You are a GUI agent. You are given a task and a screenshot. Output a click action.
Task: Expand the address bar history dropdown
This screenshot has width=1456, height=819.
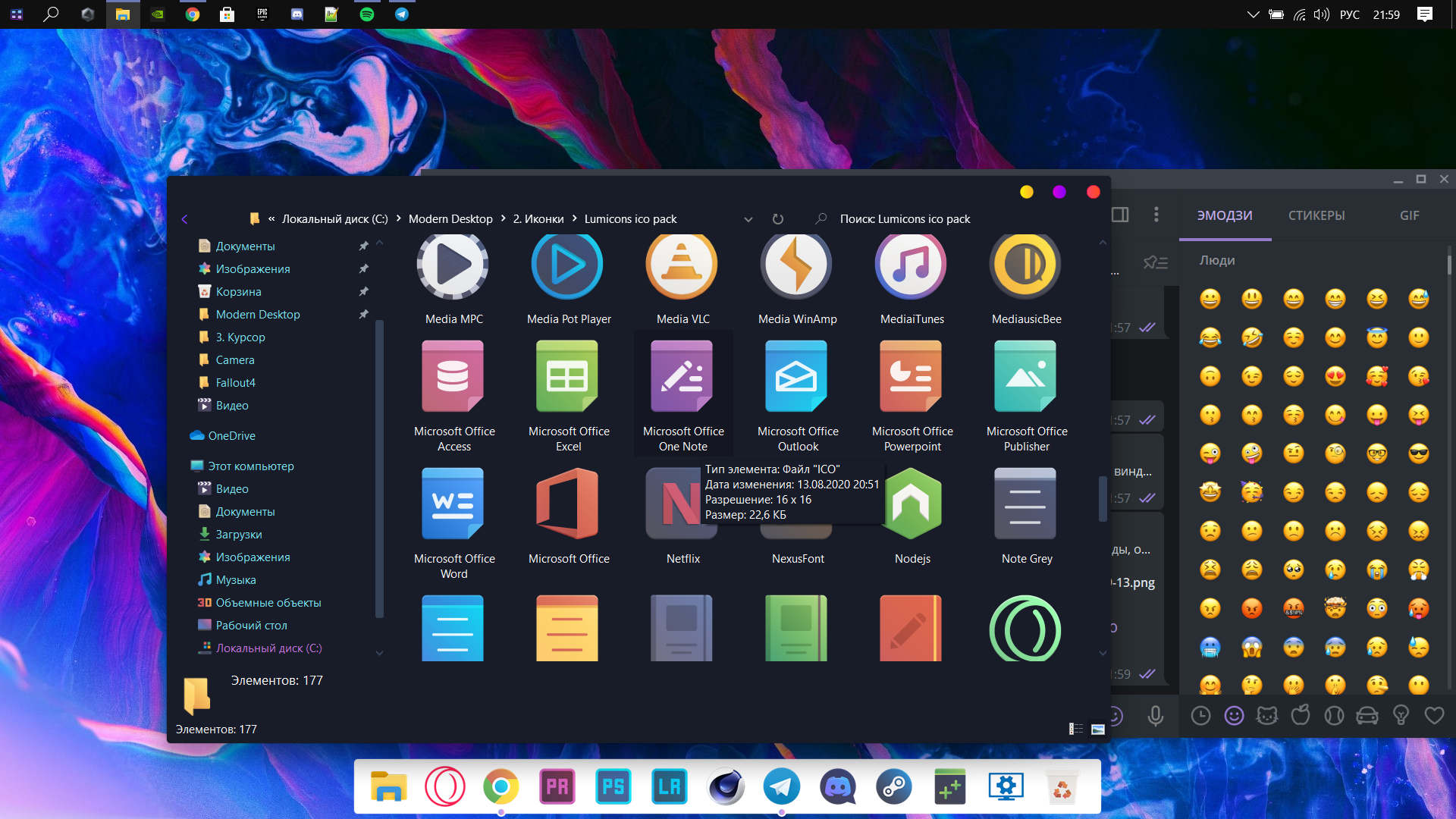click(748, 219)
